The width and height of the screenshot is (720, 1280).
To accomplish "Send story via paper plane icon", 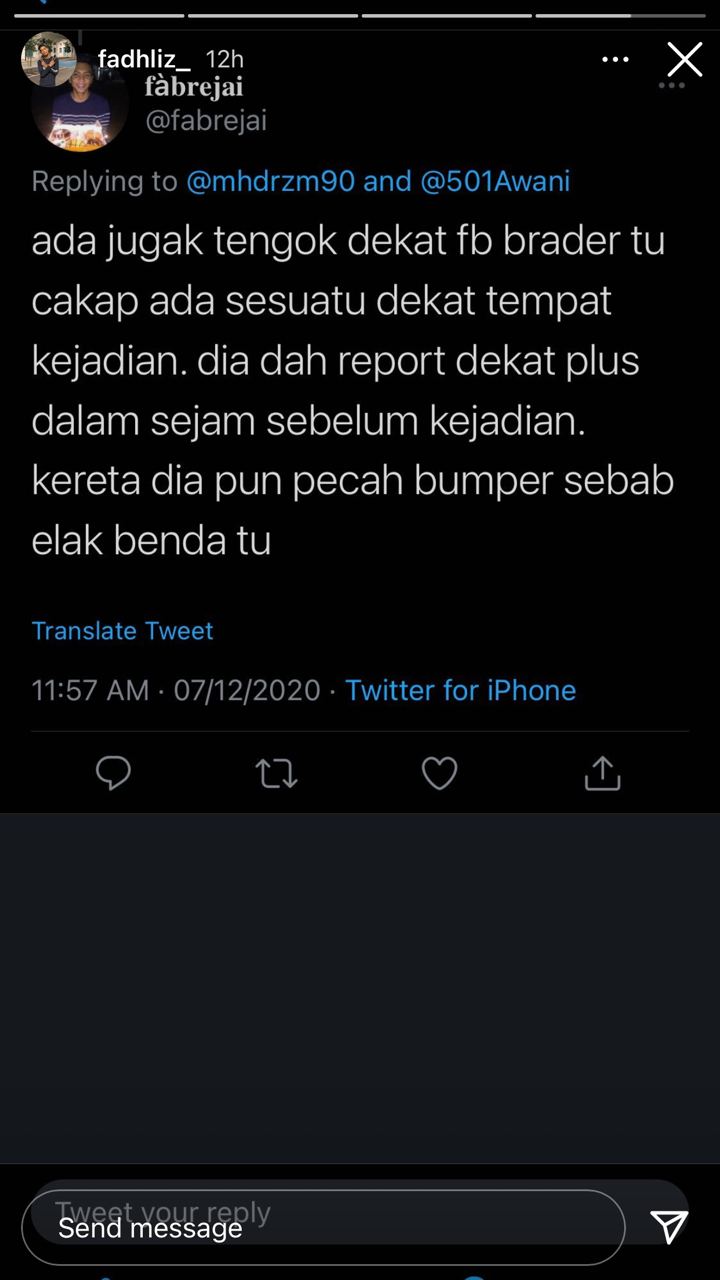I will pos(669,1226).
